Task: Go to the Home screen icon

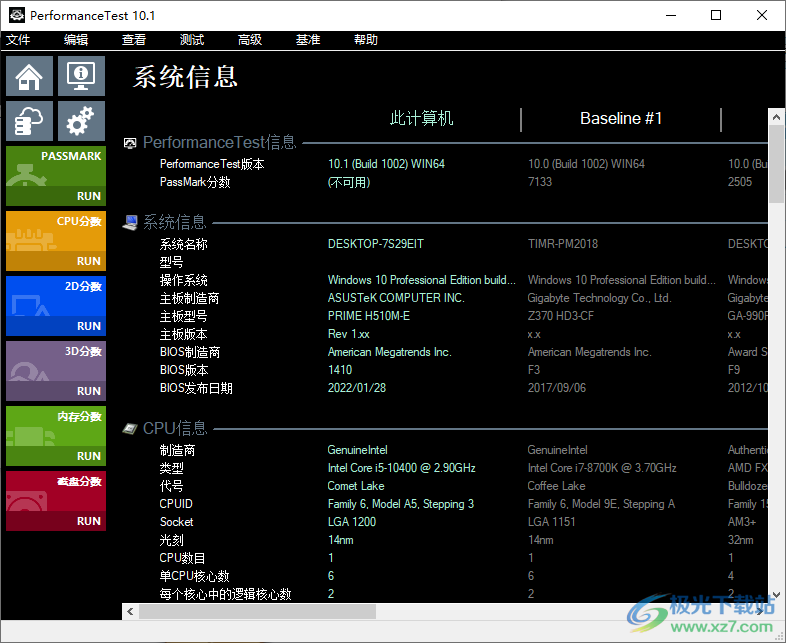Action: (x=29, y=76)
